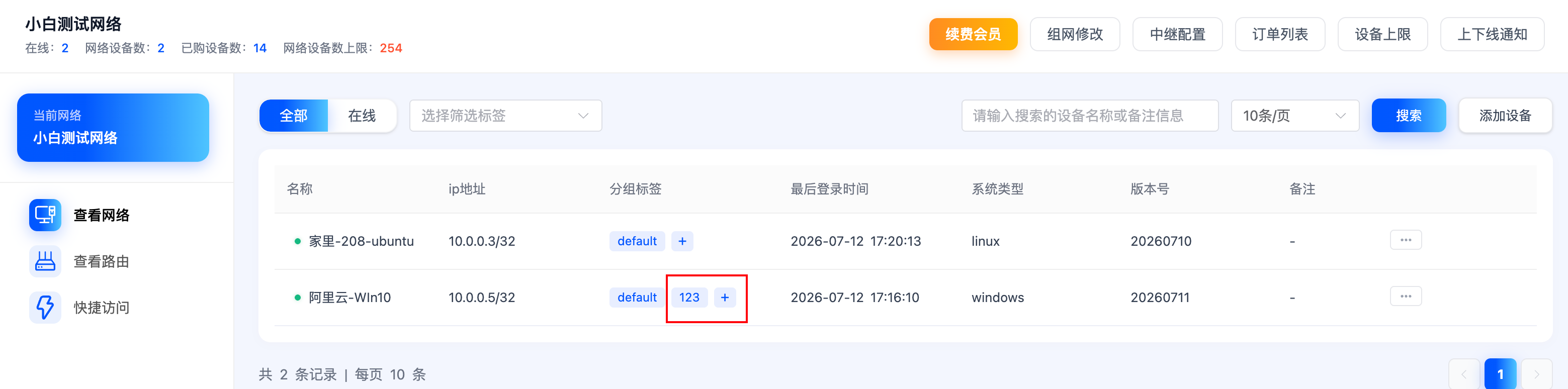This screenshot has width=1568, height=389.
Task: Select the 当前网络 小白测试网络 card
Action: click(113, 127)
